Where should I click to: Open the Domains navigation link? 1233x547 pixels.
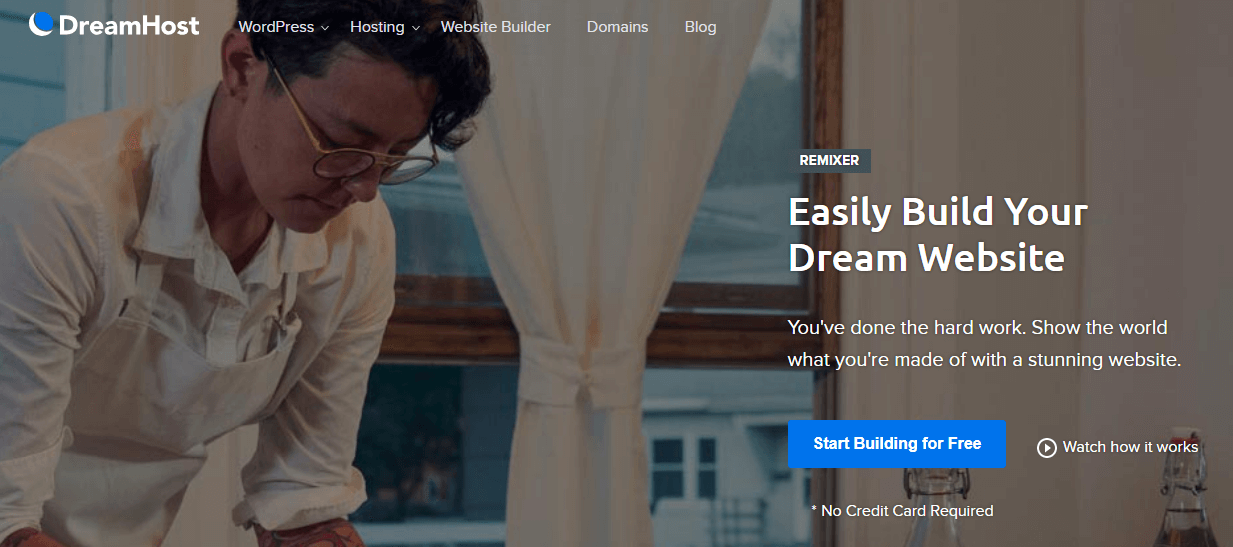pos(617,27)
